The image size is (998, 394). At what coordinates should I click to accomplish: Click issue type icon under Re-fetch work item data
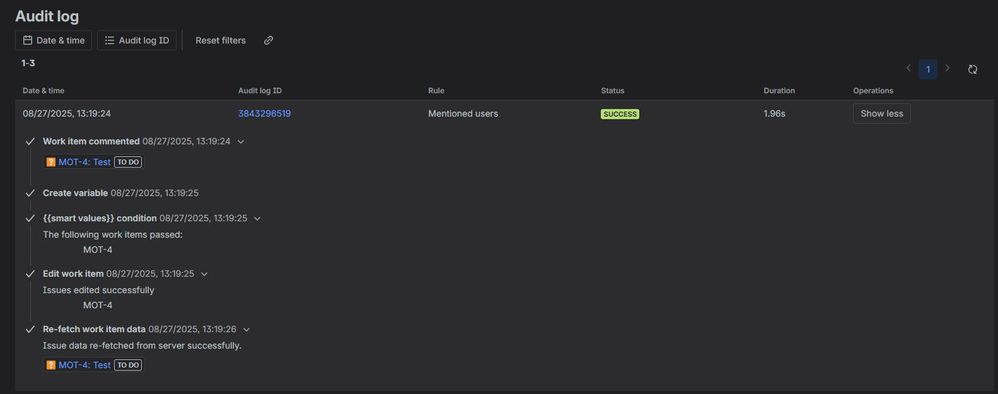51,365
